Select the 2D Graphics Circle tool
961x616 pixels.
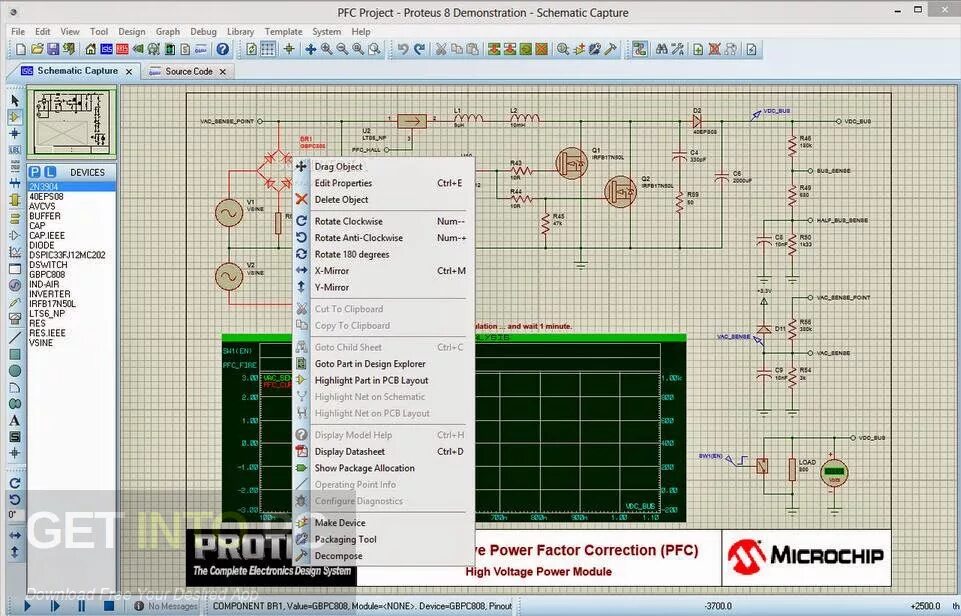click(15, 371)
